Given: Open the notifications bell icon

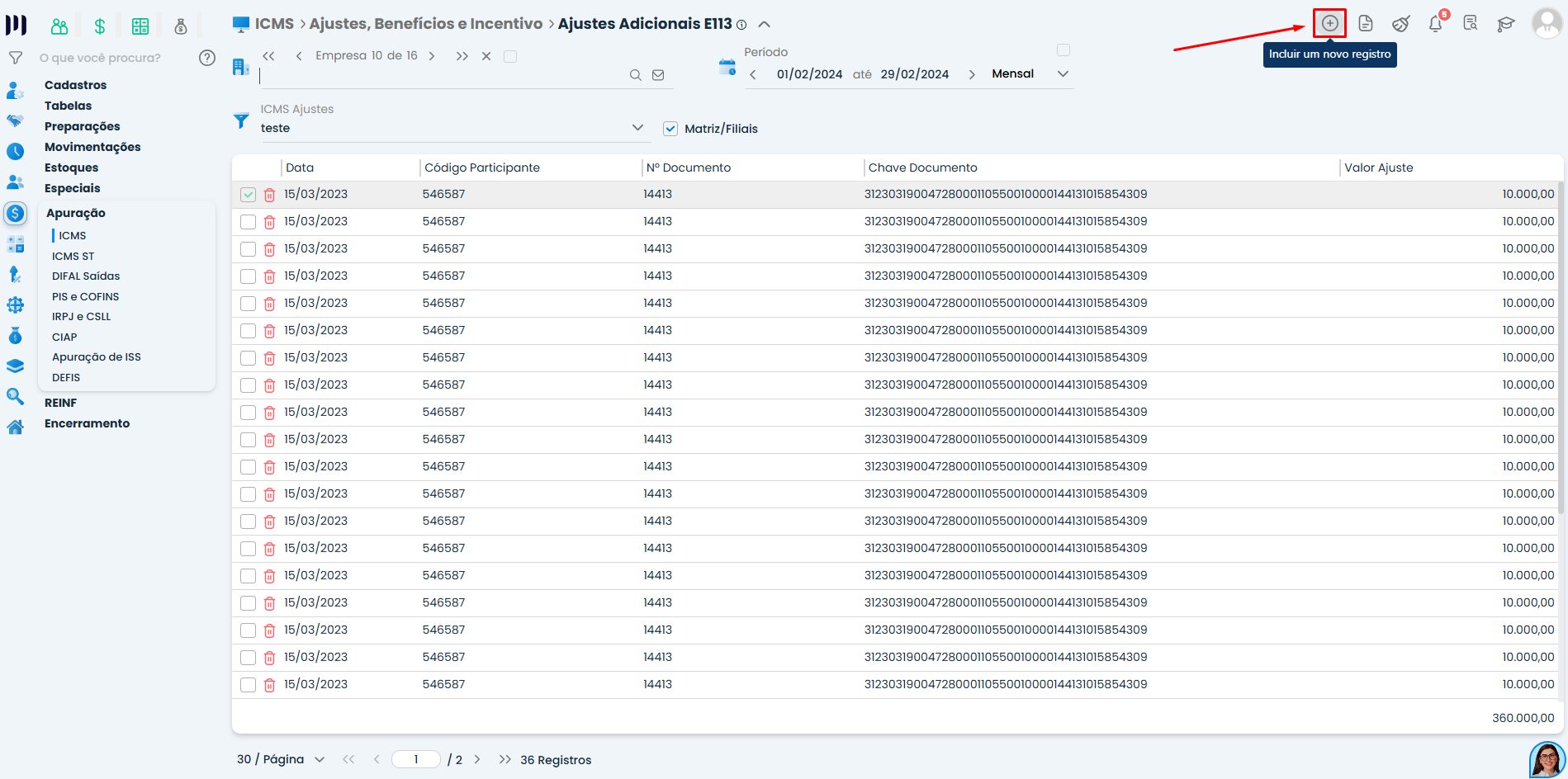Looking at the screenshot, I should click(x=1436, y=23).
